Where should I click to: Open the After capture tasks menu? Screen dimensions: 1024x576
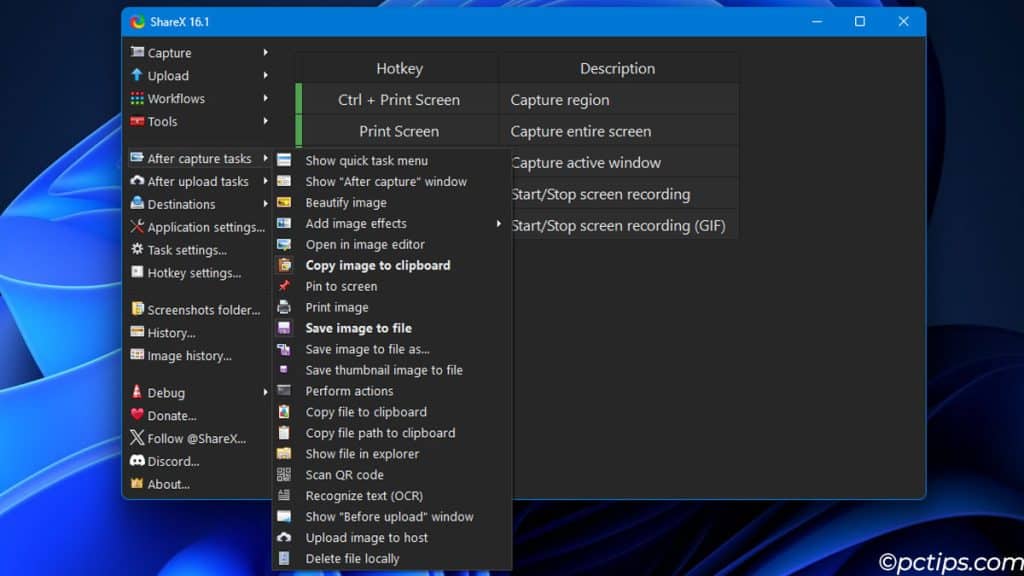(x=199, y=158)
